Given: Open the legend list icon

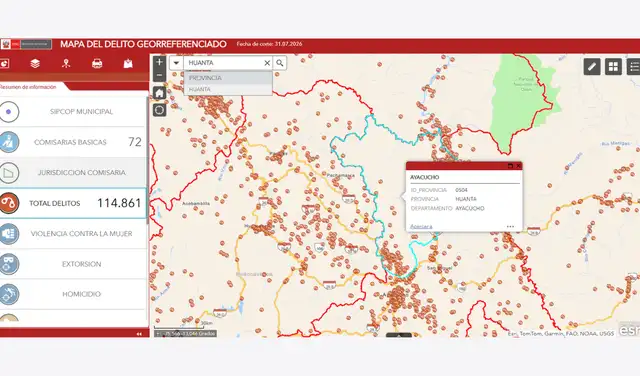Looking at the screenshot, I should 633,67.
